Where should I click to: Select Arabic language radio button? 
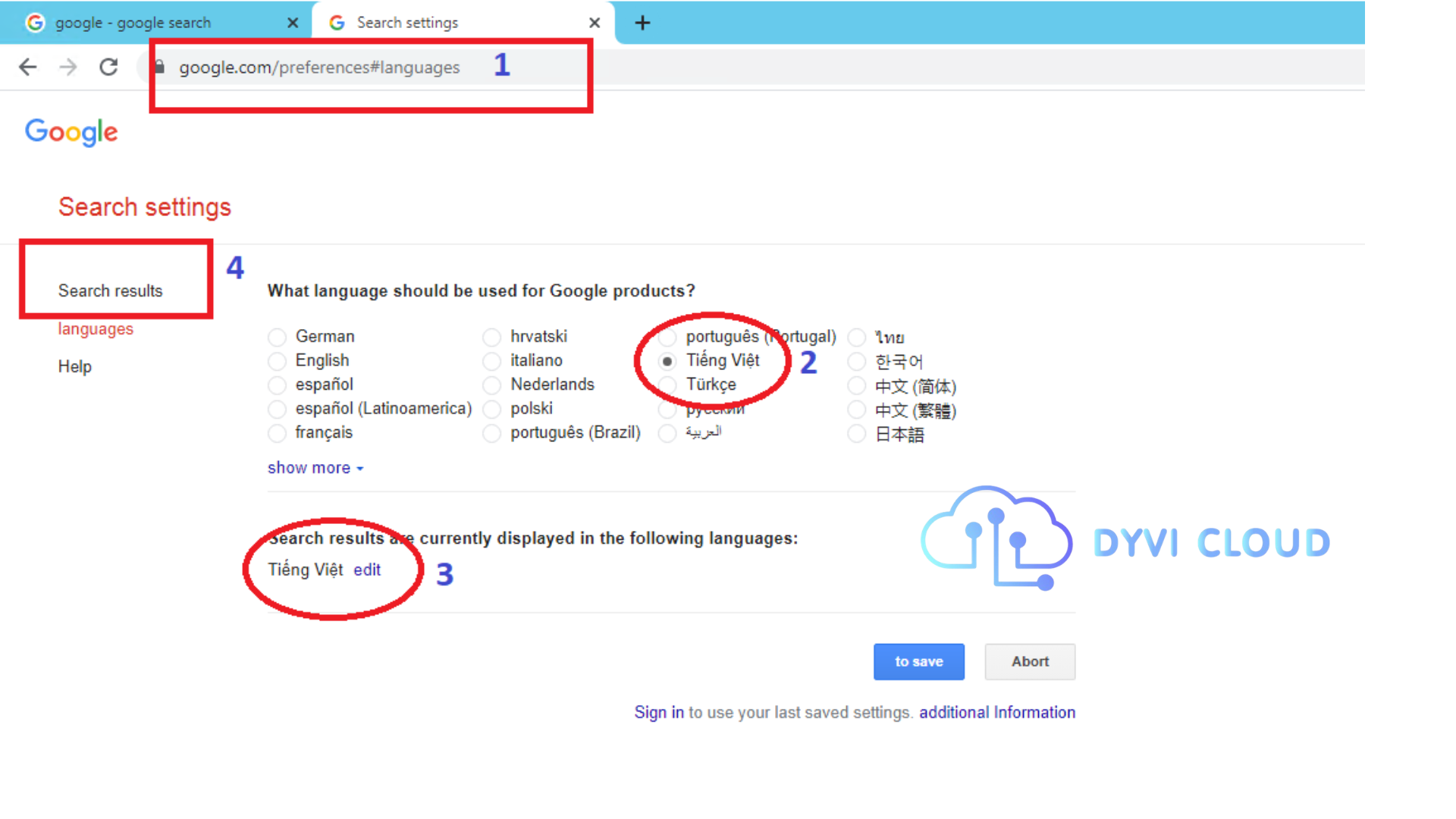(667, 434)
